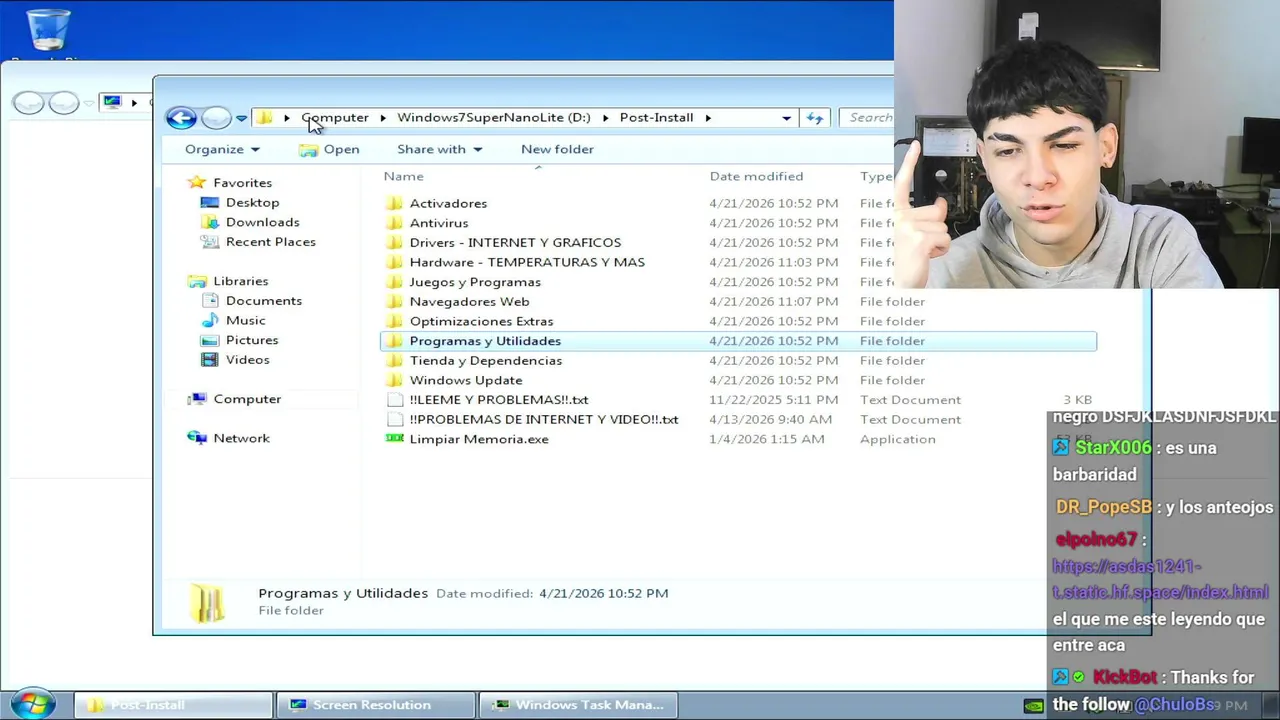Viewport: 1280px width, 720px height.
Task: Click into the Search box
Action: (868, 118)
